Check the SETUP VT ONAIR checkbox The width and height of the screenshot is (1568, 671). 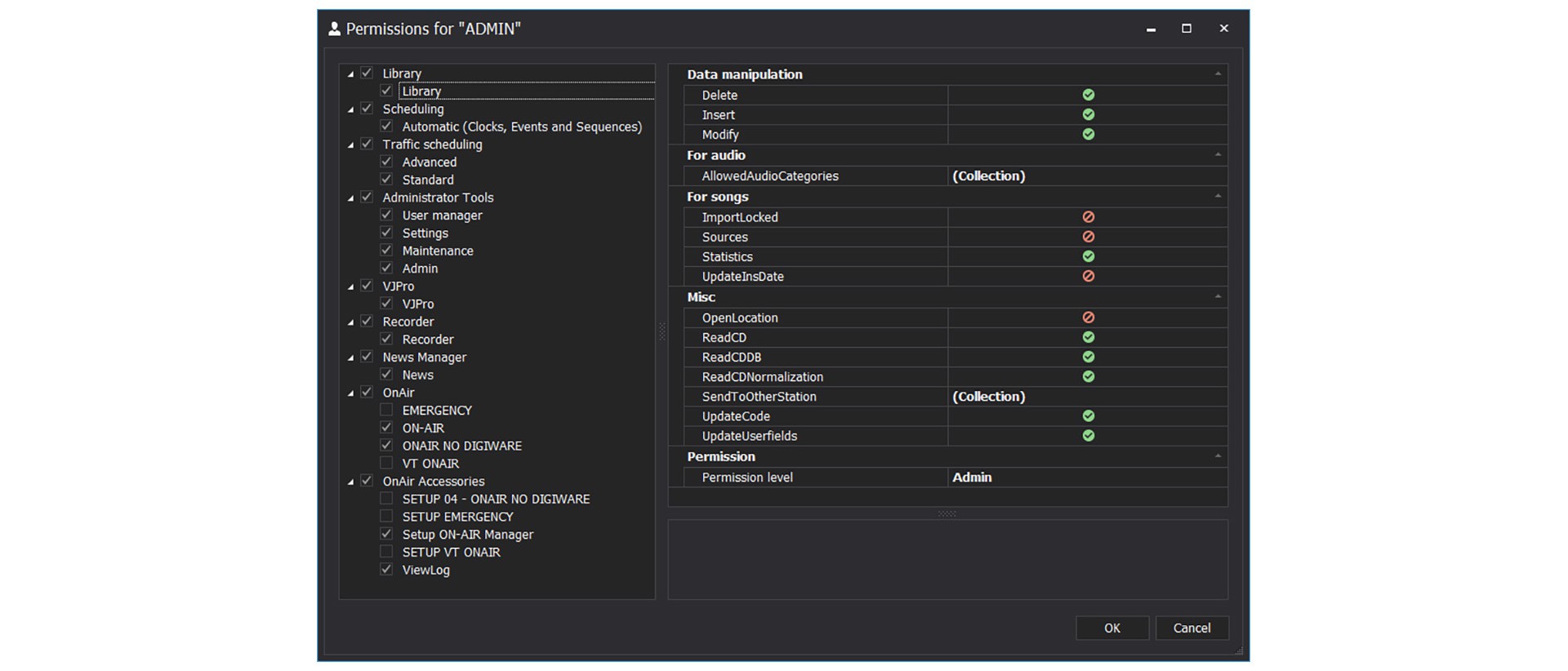386,552
